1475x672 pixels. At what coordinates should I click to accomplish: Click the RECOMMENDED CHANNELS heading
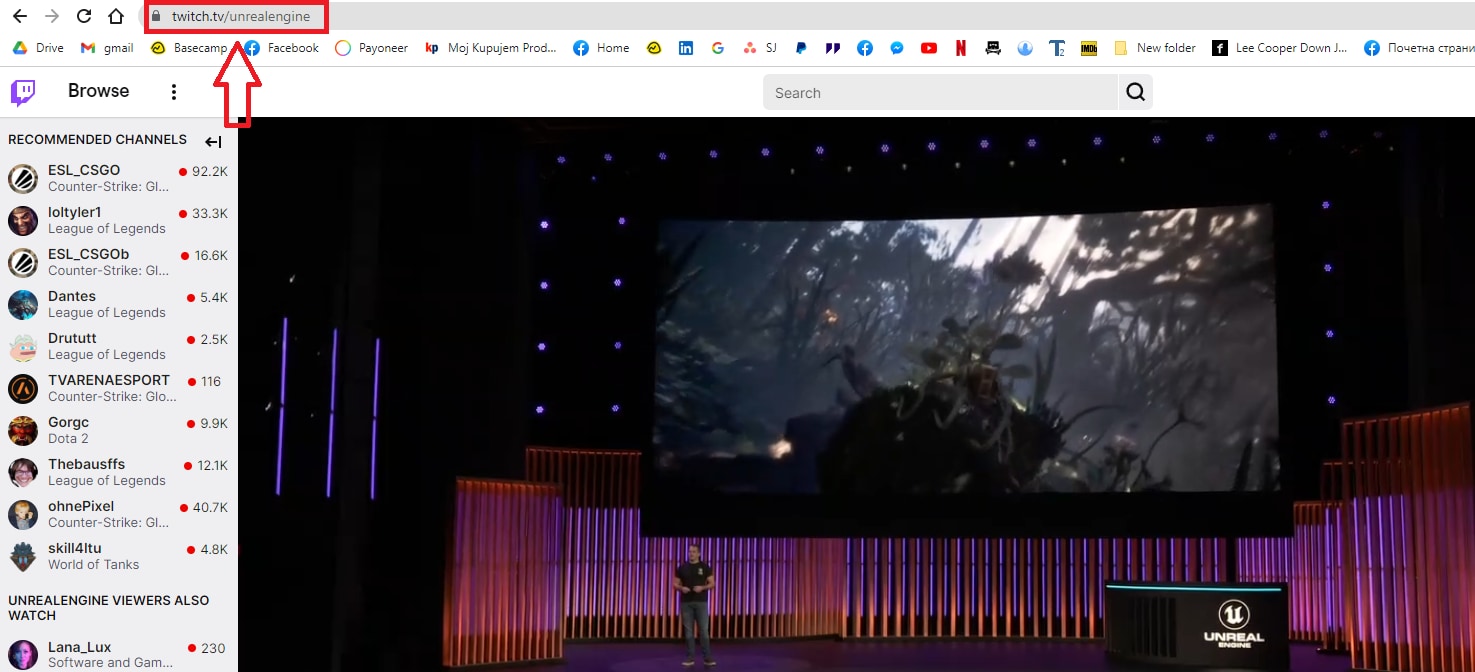[x=97, y=140]
